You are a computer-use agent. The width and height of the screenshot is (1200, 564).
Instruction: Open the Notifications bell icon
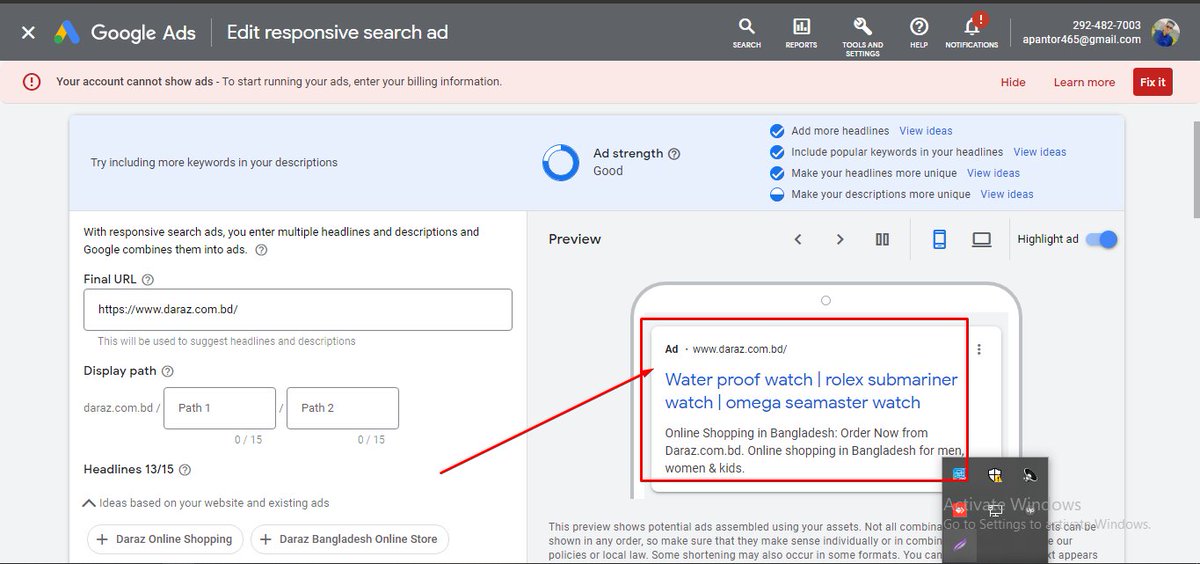(971, 32)
